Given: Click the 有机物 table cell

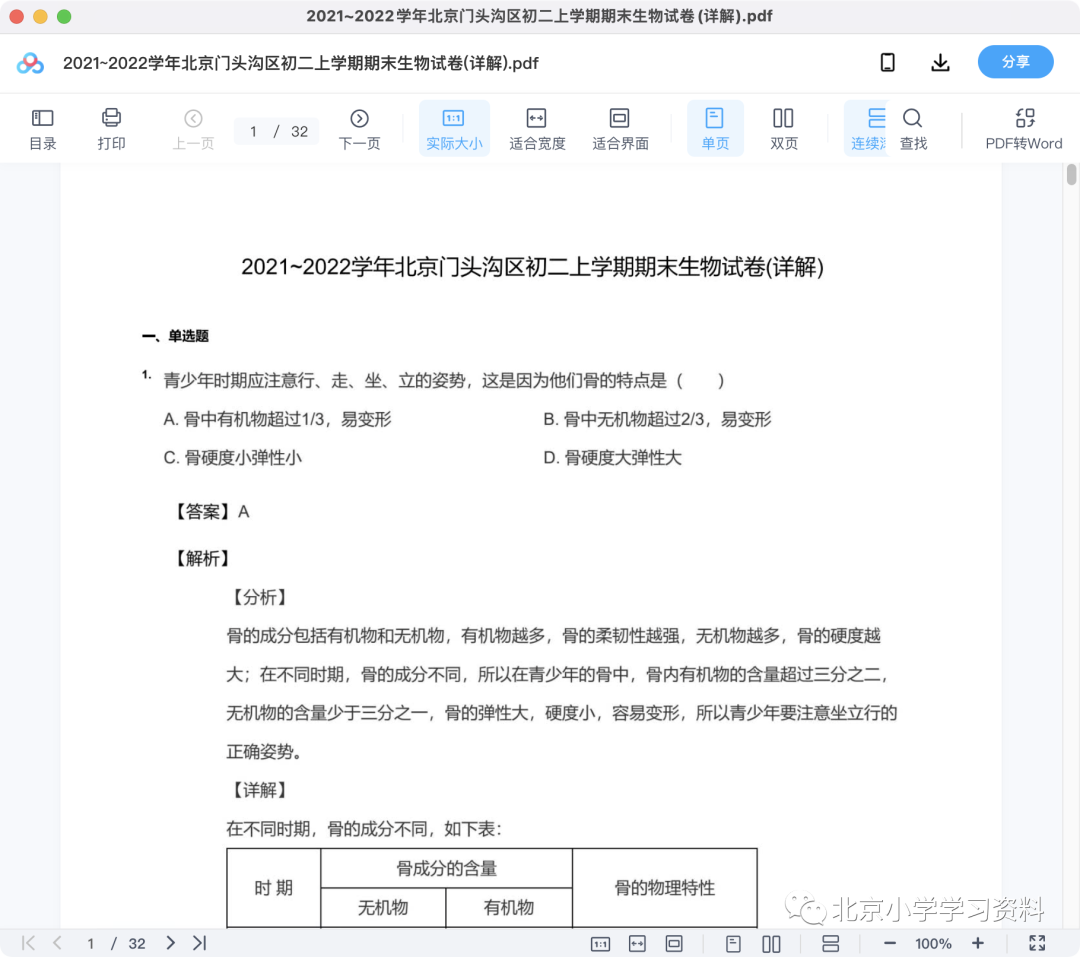Looking at the screenshot, I should 508,907.
